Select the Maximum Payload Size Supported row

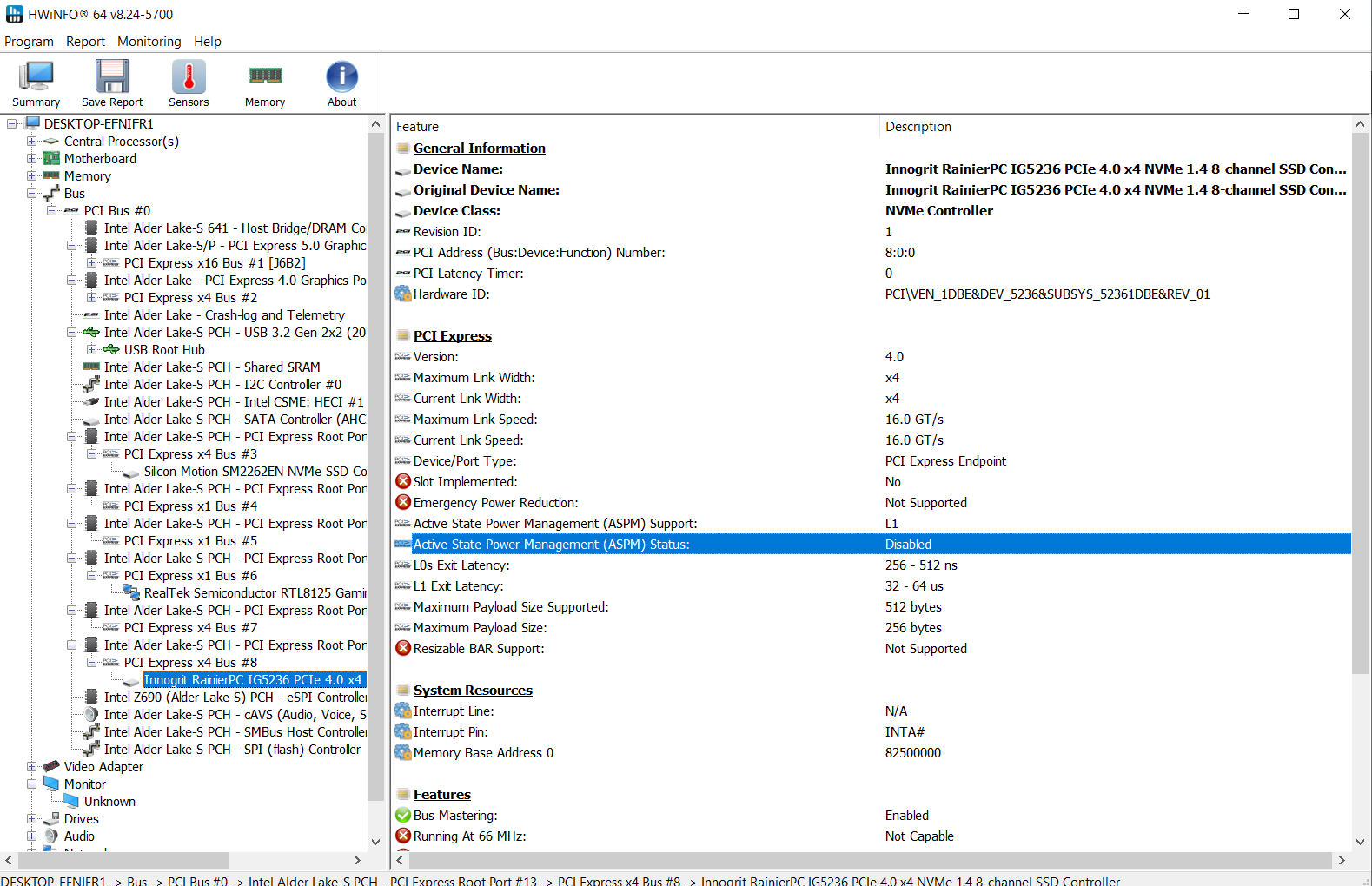[872, 606]
